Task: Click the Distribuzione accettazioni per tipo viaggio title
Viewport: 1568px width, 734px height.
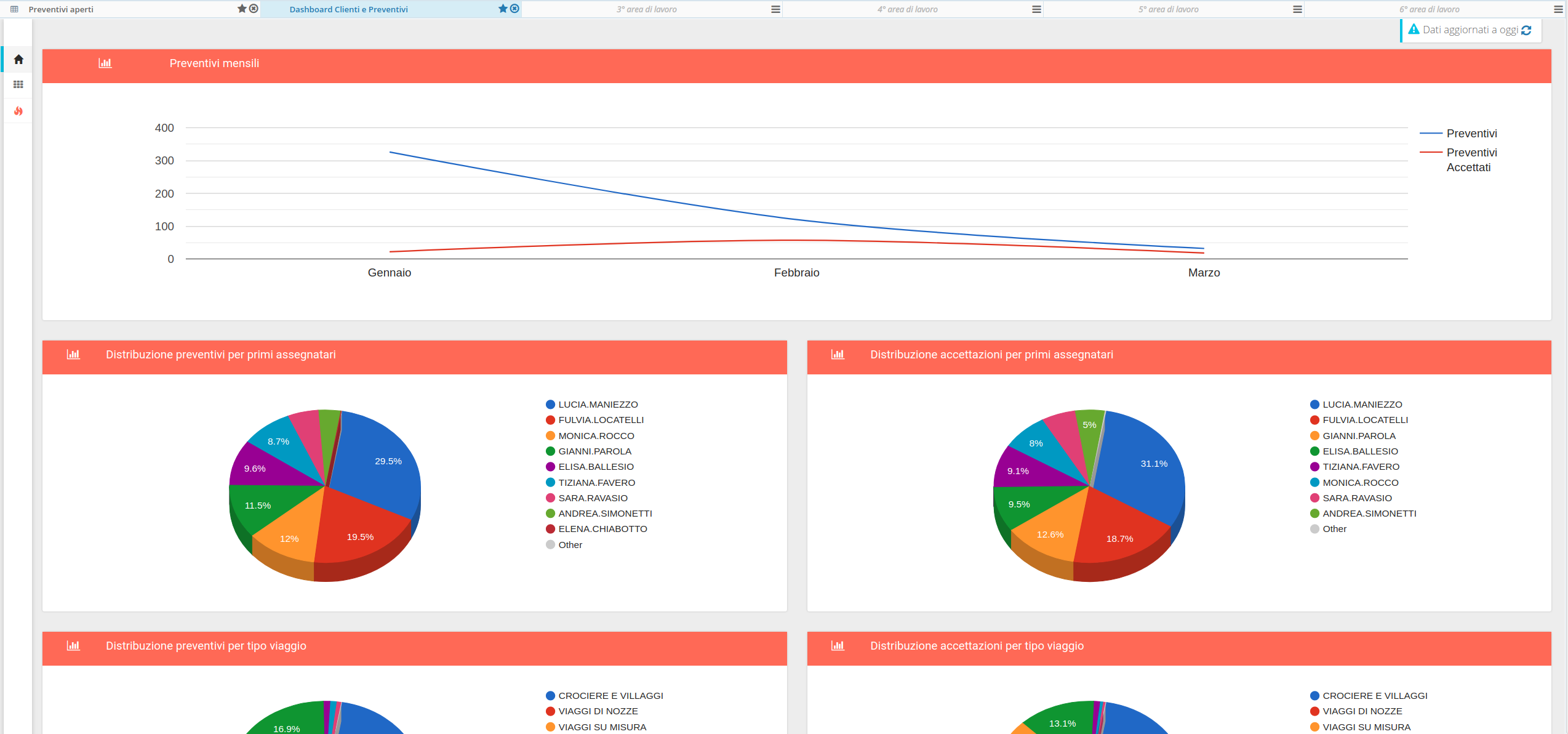Action: [x=977, y=646]
